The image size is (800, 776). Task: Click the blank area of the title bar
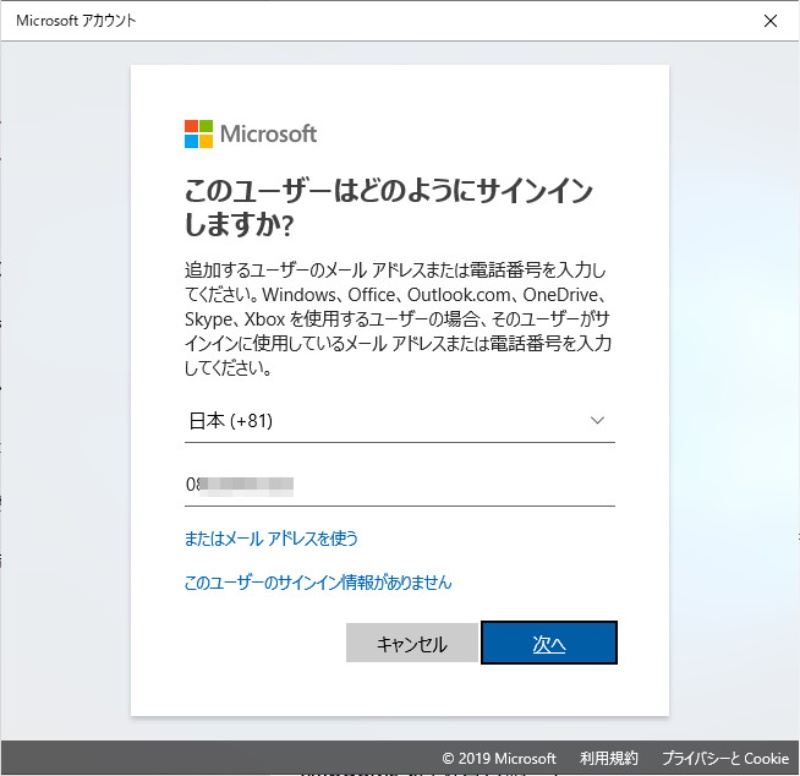[450, 20]
